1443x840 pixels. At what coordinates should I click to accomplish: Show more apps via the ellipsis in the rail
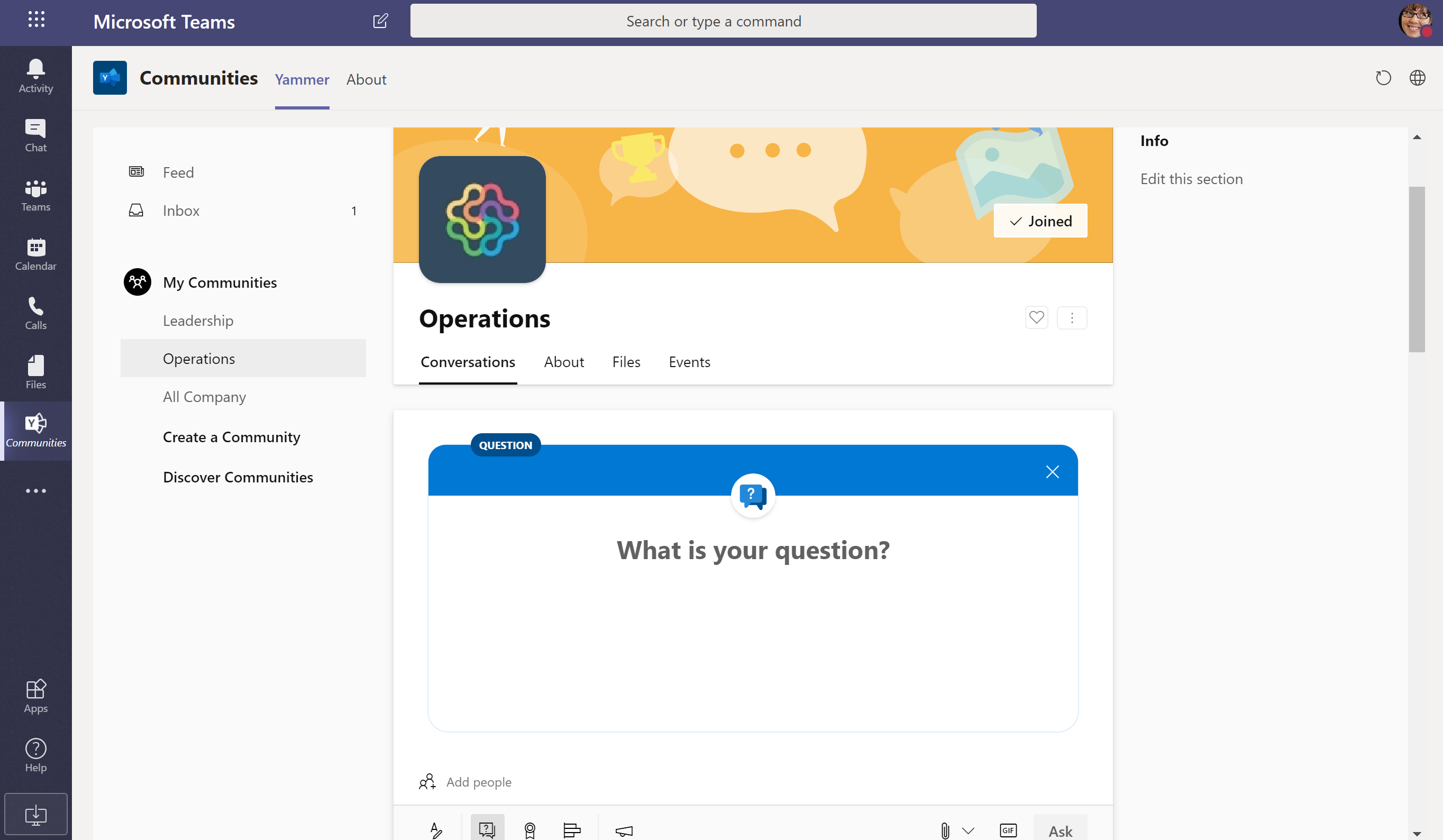click(x=35, y=491)
